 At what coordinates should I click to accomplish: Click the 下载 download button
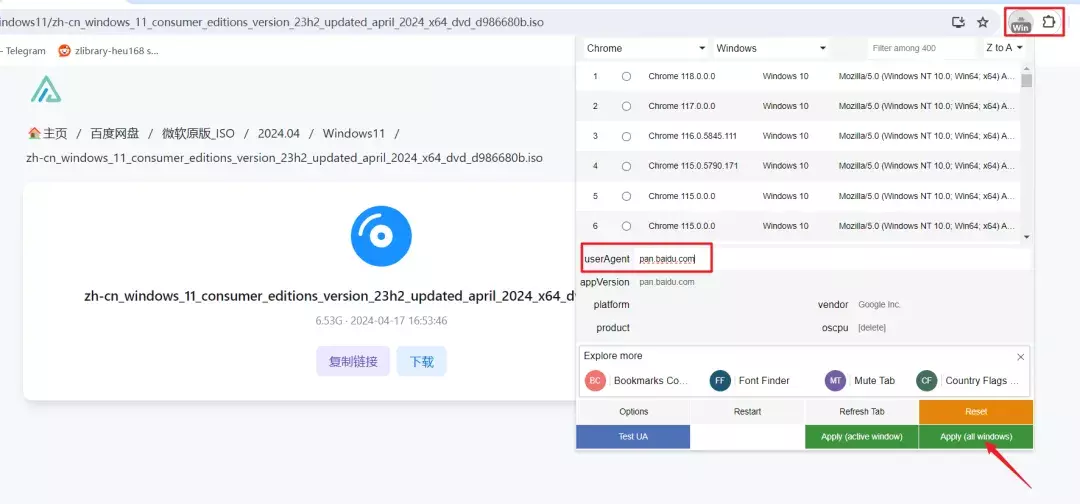pyautogui.click(x=422, y=361)
